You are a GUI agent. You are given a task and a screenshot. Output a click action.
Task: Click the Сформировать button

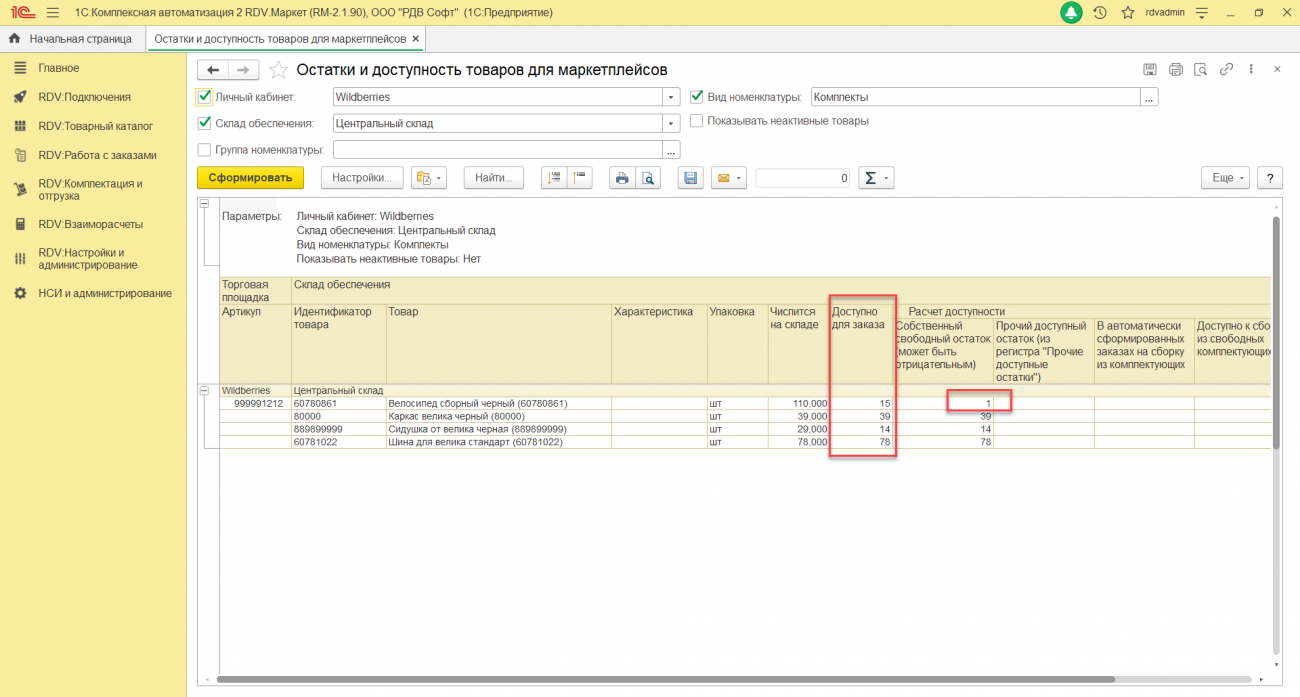pyautogui.click(x=250, y=178)
